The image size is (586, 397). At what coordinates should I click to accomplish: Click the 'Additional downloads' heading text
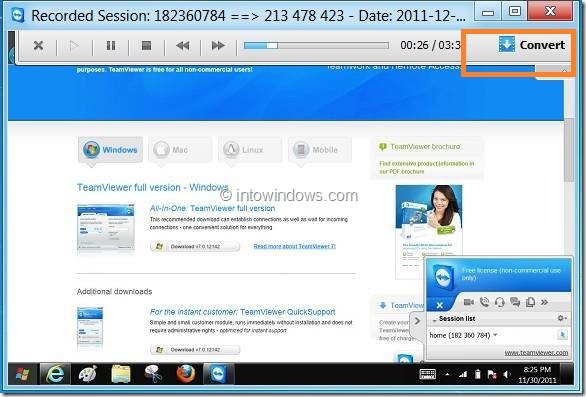coord(114,292)
